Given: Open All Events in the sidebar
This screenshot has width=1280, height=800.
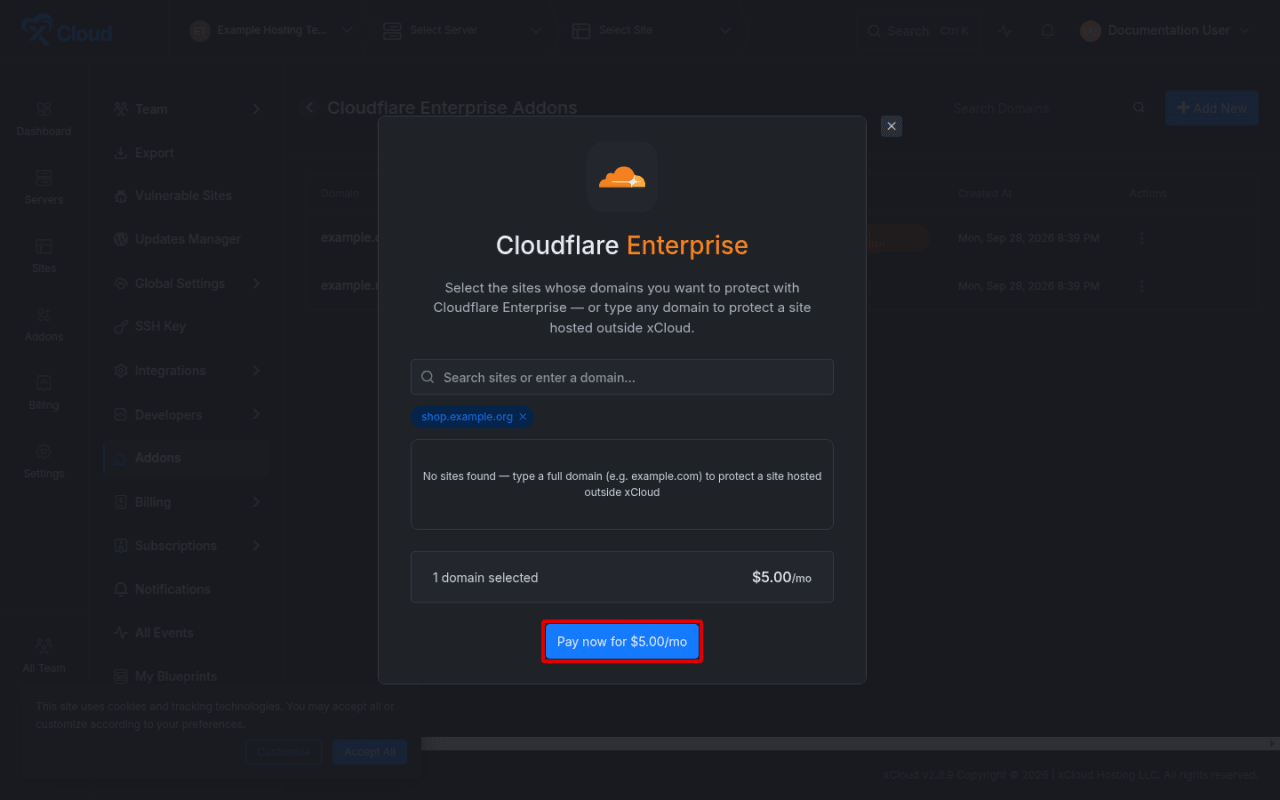Looking at the screenshot, I should (186, 633).
